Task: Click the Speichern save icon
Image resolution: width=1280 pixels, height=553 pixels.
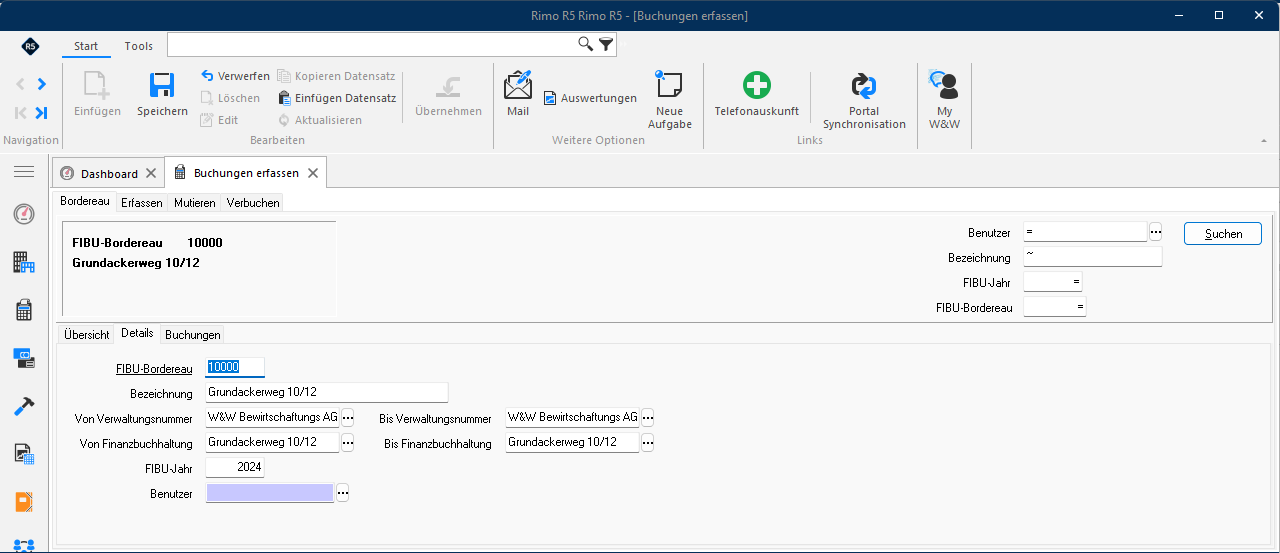Action: tap(162, 86)
